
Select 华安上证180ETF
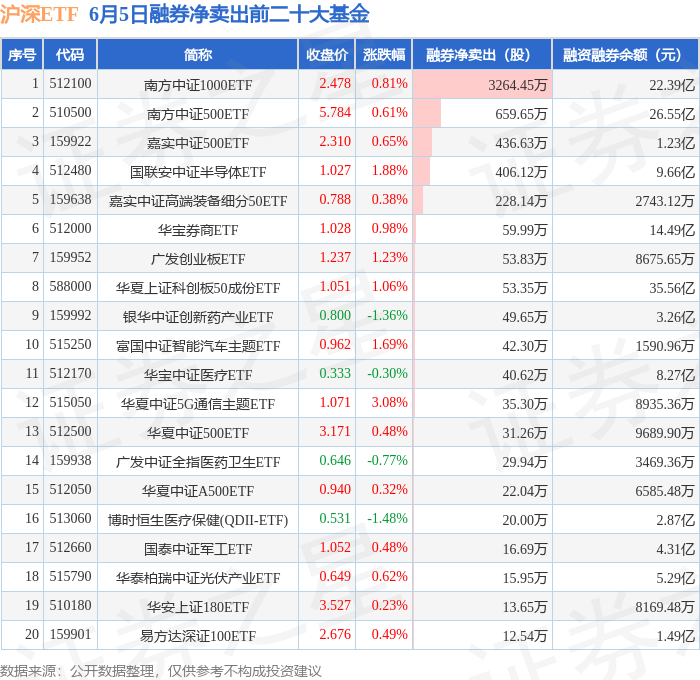[198, 607]
